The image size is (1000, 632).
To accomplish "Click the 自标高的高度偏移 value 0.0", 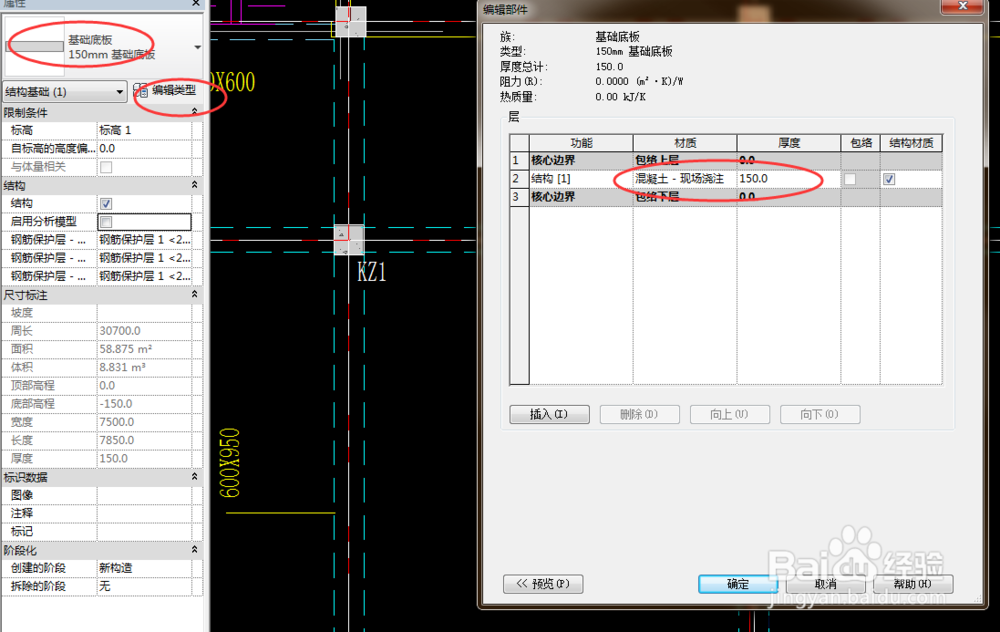I will click(144, 149).
